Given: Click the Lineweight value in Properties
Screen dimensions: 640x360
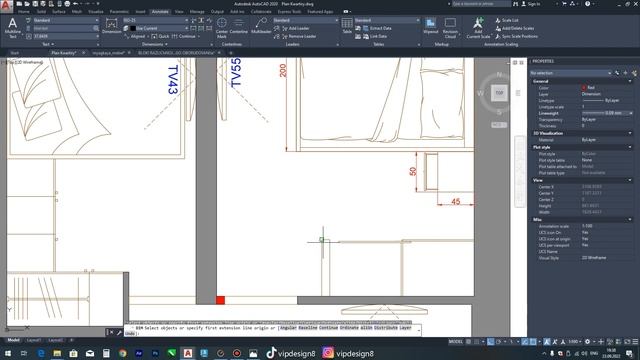Looking at the screenshot, I should [x=607, y=113].
